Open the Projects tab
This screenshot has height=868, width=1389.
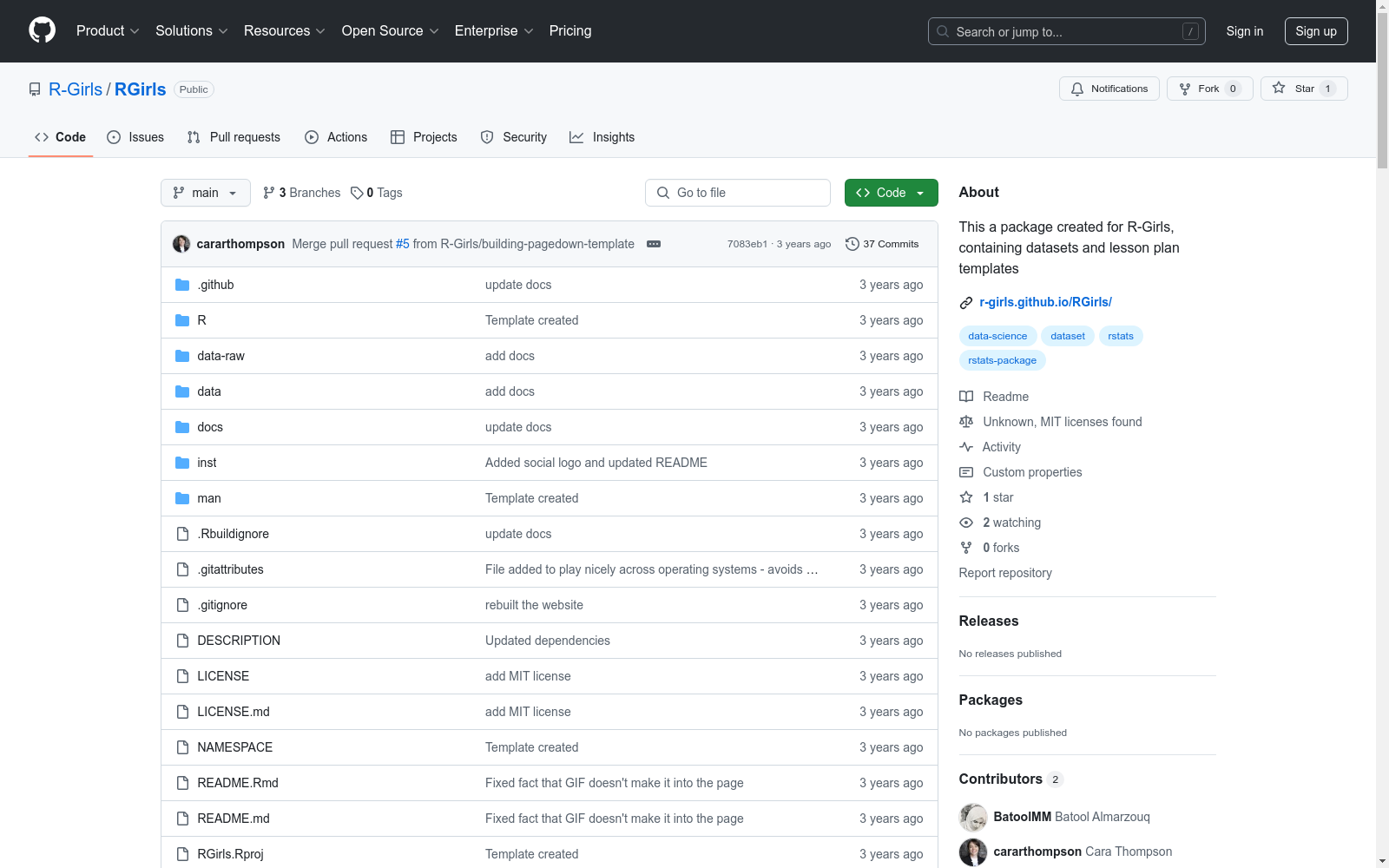click(x=424, y=137)
